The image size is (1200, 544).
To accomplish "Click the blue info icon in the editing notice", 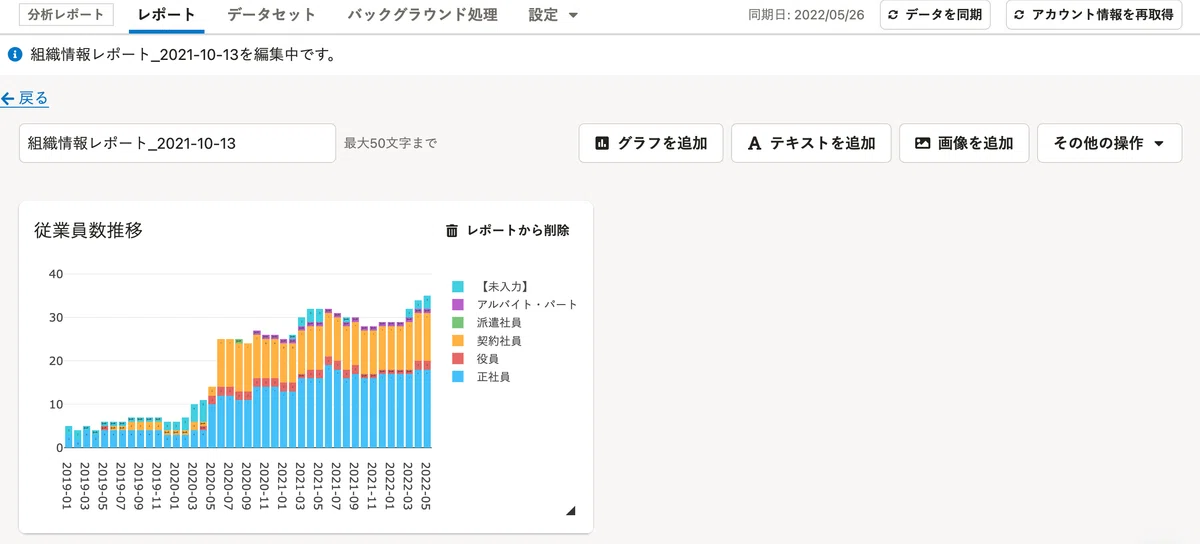I will point(14,54).
